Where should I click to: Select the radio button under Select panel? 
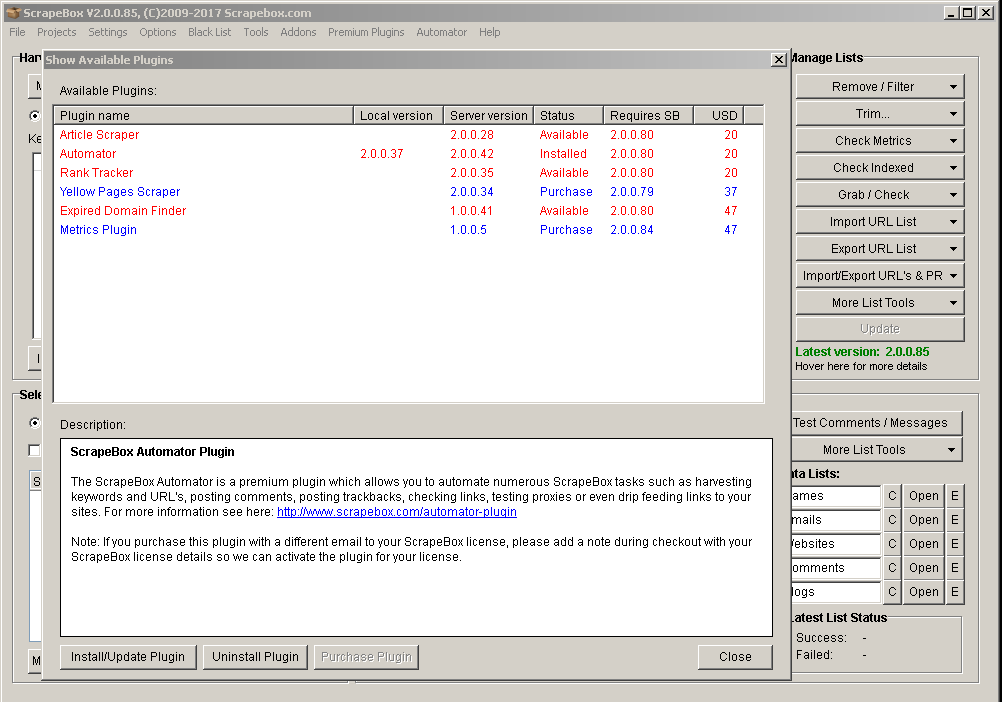pyautogui.click(x=35, y=423)
